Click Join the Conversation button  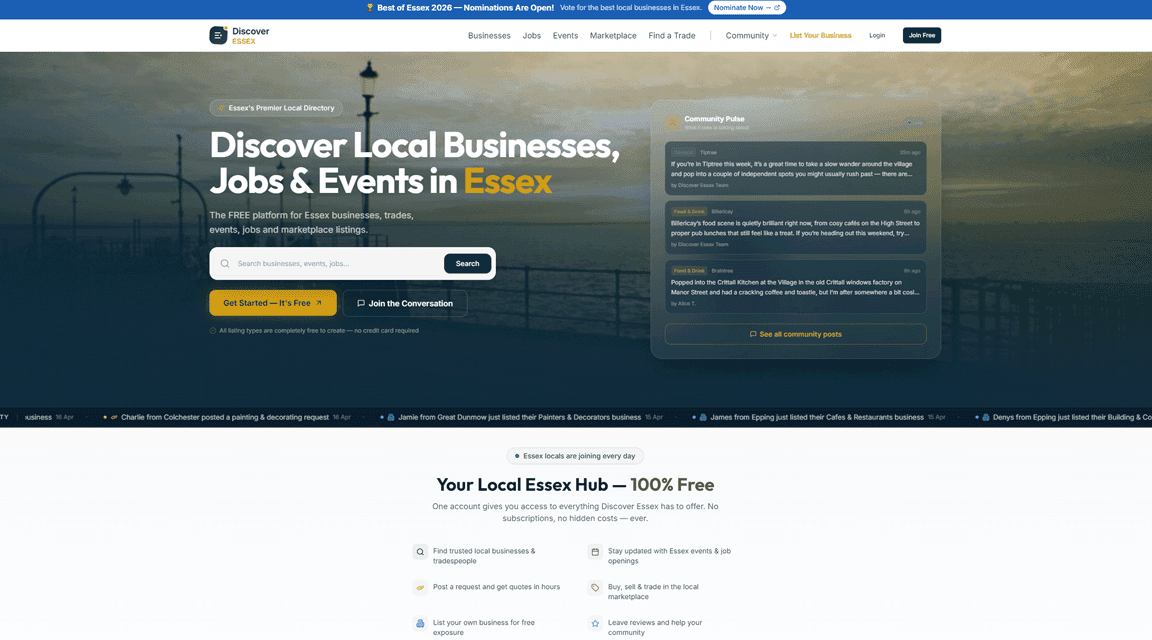tap(405, 303)
